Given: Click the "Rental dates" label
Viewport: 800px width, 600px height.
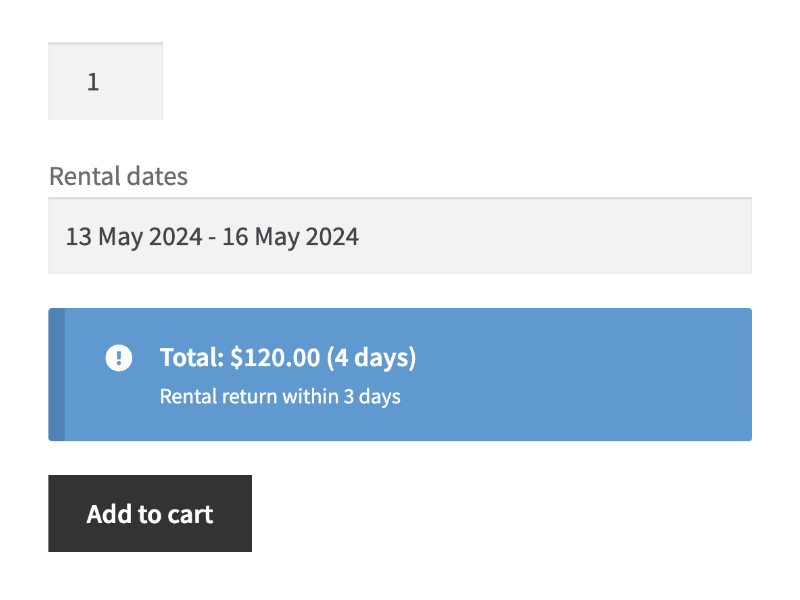Looking at the screenshot, I should tap(118, 177).
